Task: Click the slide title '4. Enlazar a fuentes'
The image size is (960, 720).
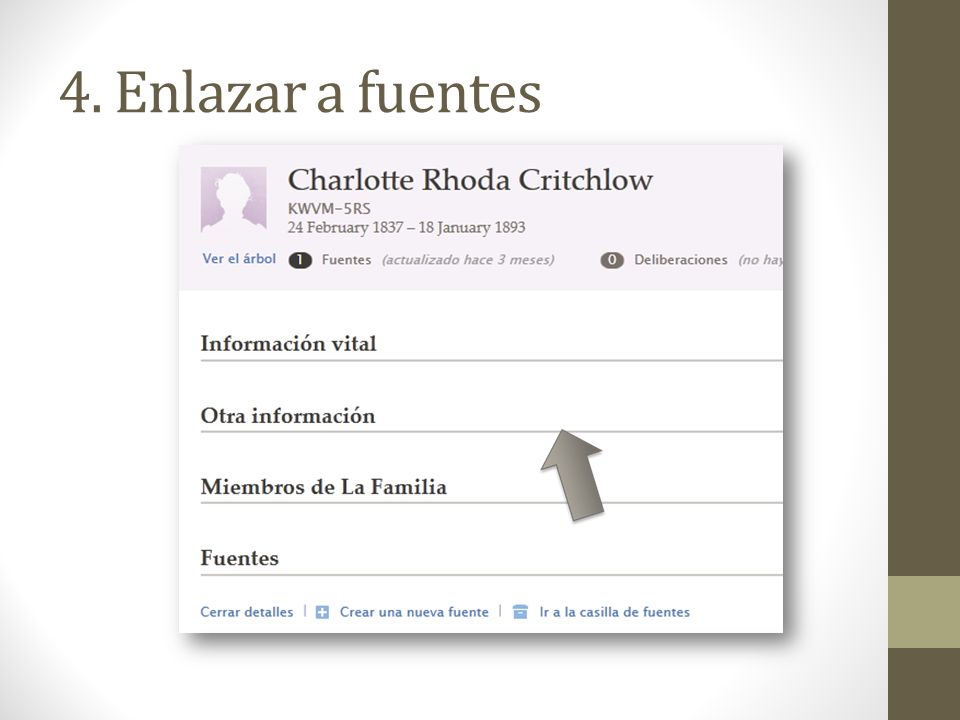Action: pyautogui.click(x=301, y=92)
